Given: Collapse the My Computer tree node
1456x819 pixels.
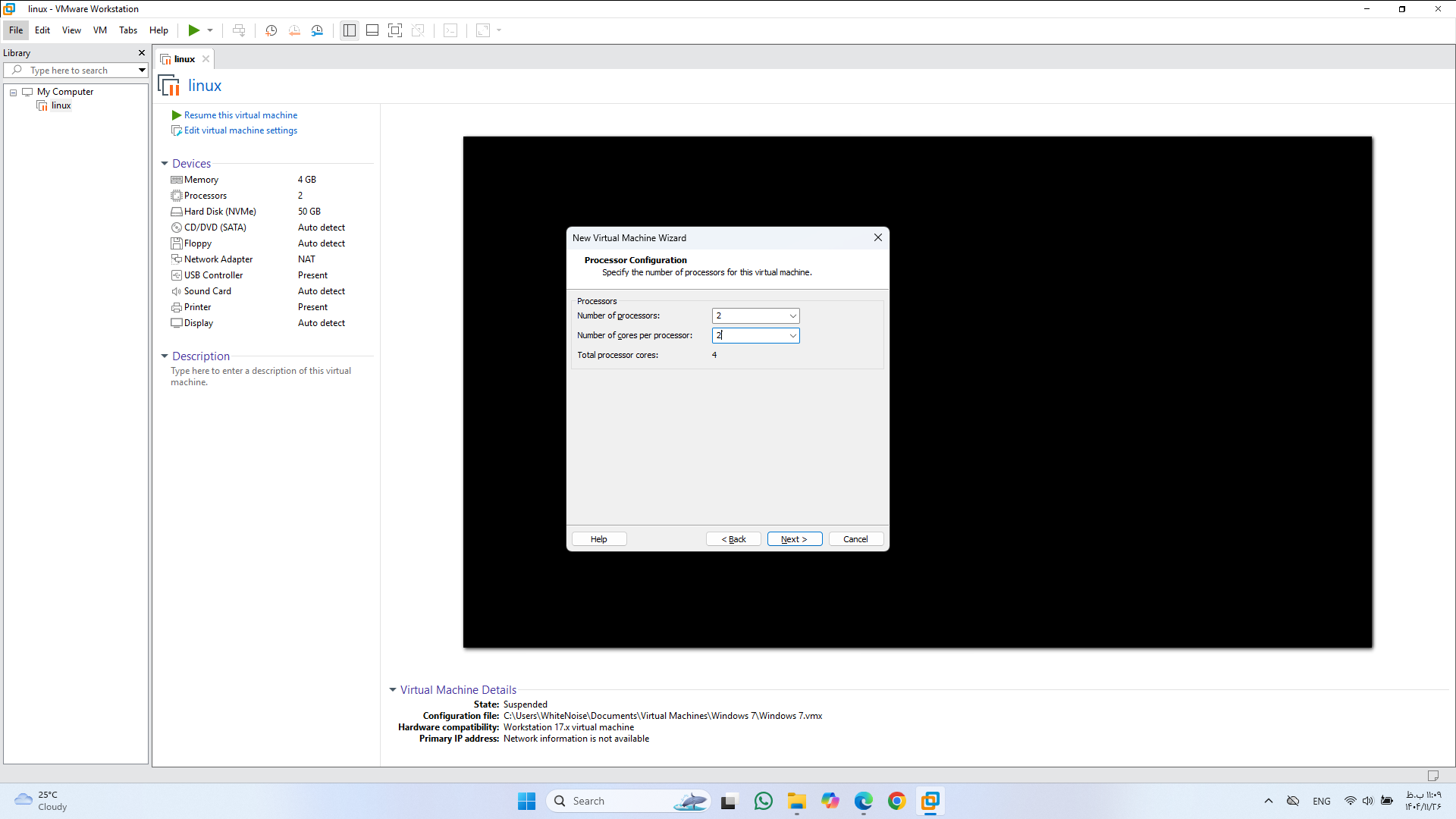Looking at the screenshot, I should tap(13, 93).
